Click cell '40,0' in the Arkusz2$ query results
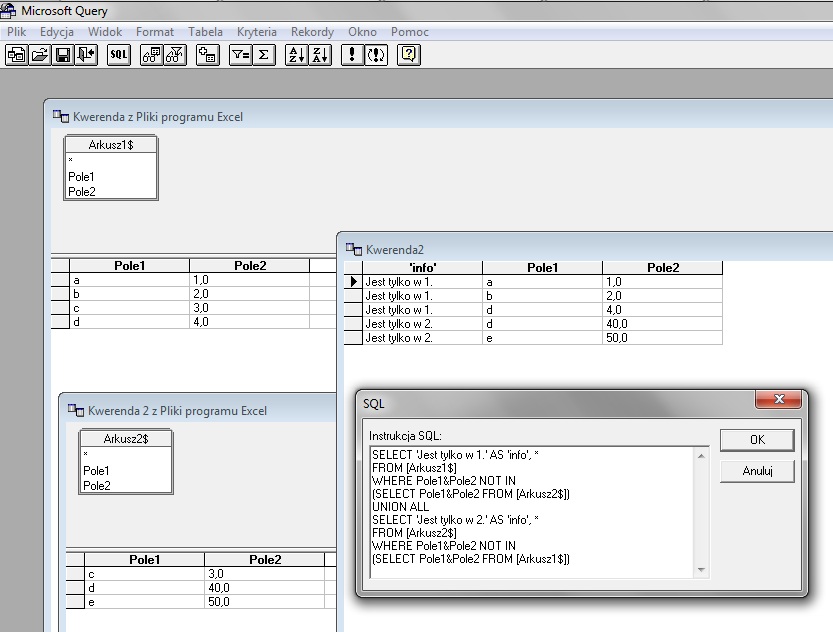The width and height of the screenshot is (833, 632). click(264, 588)
